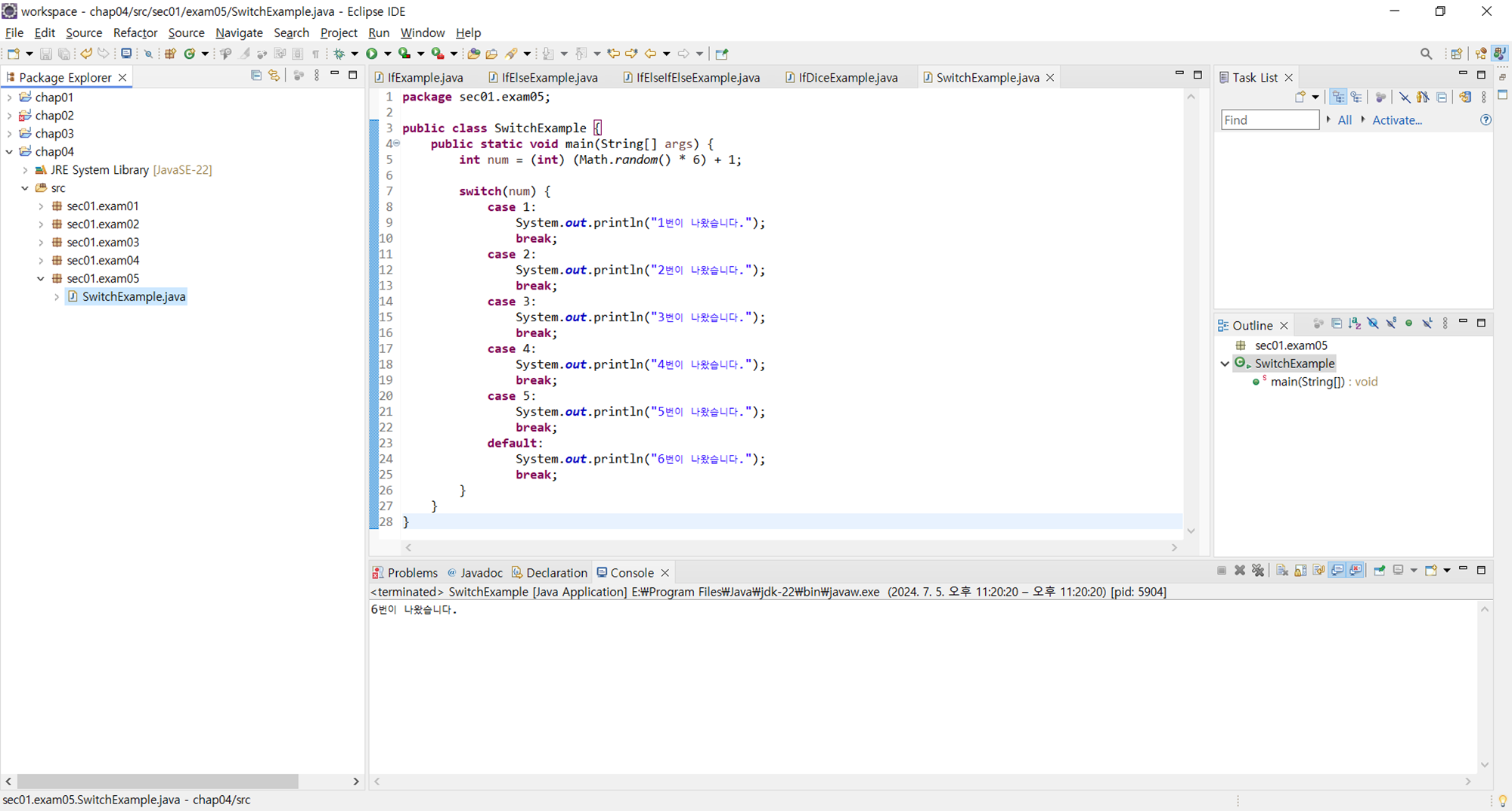Collapse All in Outline view
1512x811 pixels.
pyautogui.click(x=1337, y=323)
